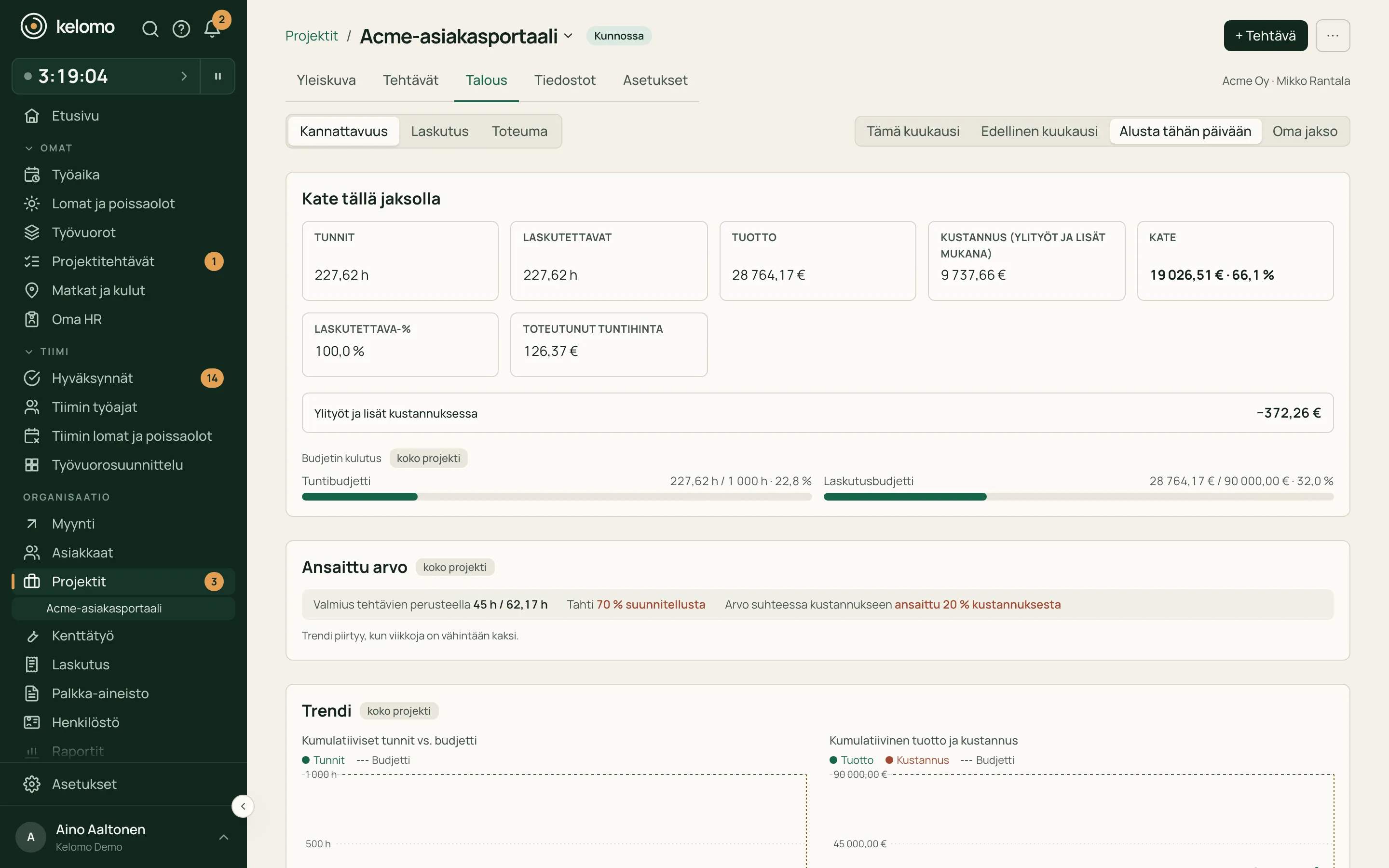Click the Projektit briefcase icon
This screenshot has height=868, width=1389.
coord(31,582)
